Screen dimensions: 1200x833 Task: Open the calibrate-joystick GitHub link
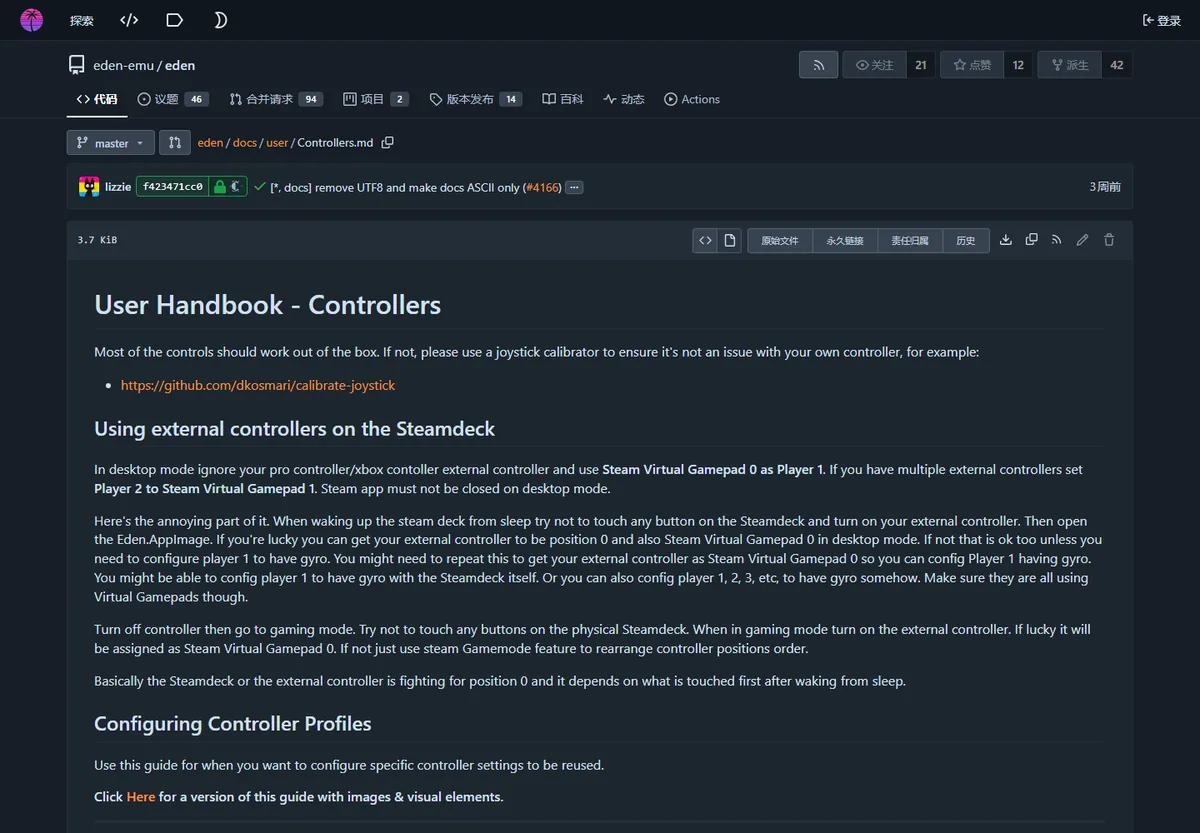coord(258,385)
